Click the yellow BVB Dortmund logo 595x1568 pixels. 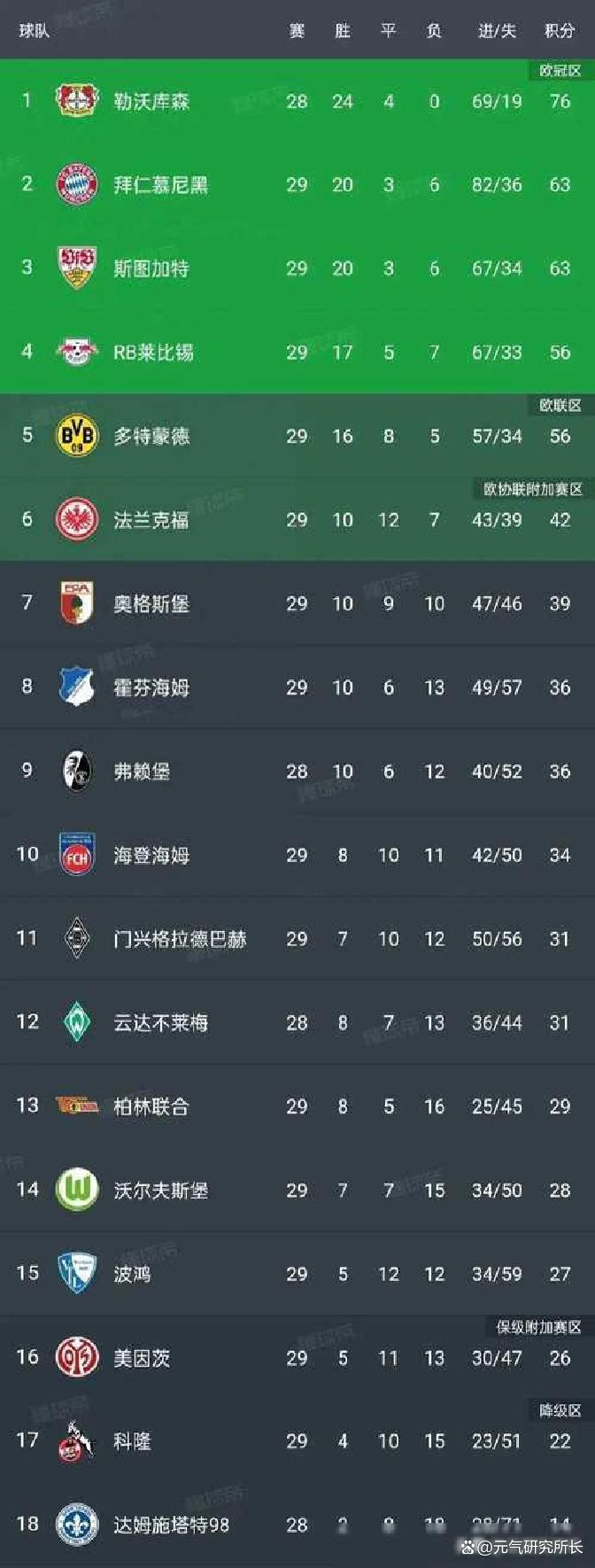77,436
